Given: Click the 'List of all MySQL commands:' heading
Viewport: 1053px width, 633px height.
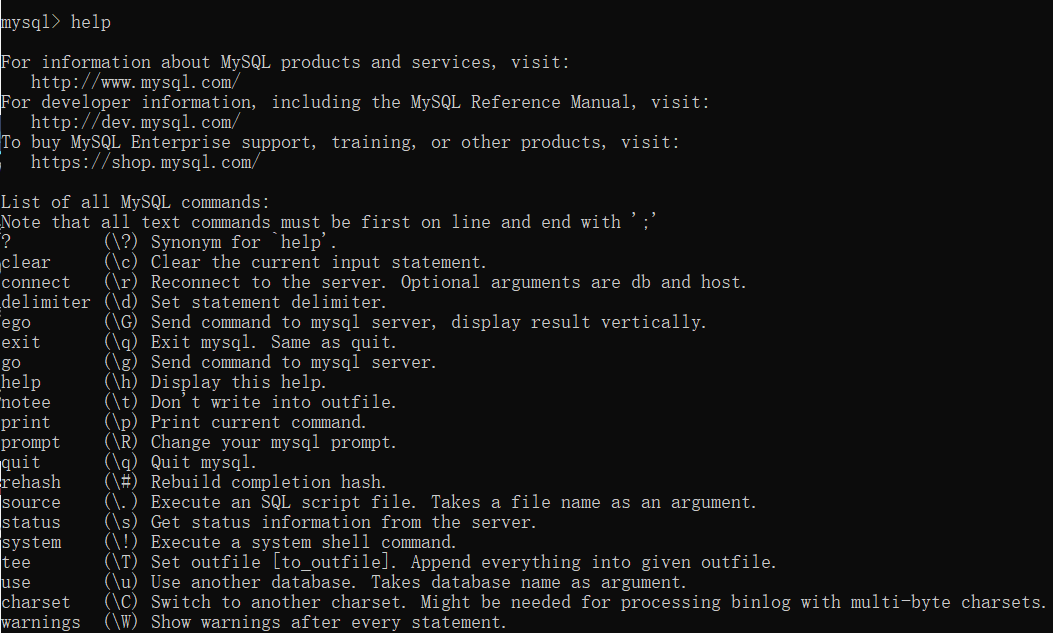Looking at the screenshot, I should (x=135, y=202).
